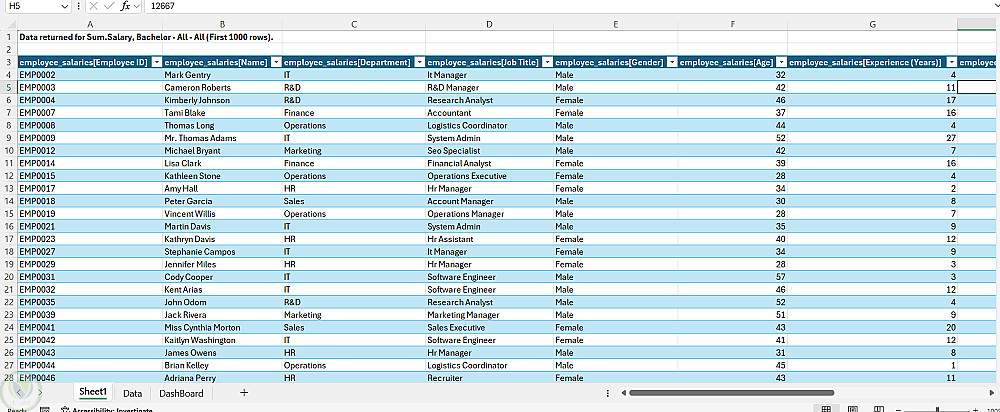The width and height of the screenshot is (1000, 412).
Task: Open the Insert Function fx button
Action: 126,6
